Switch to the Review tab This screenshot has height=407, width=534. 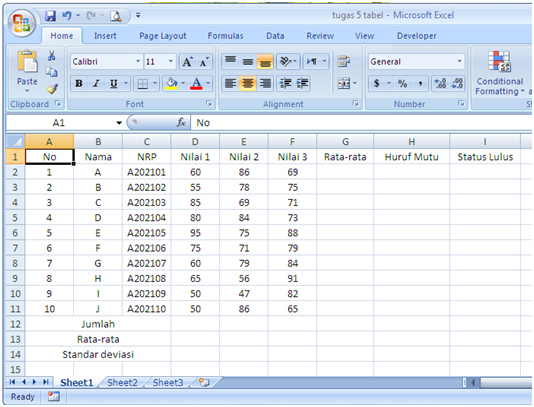[x=320, y=36]
